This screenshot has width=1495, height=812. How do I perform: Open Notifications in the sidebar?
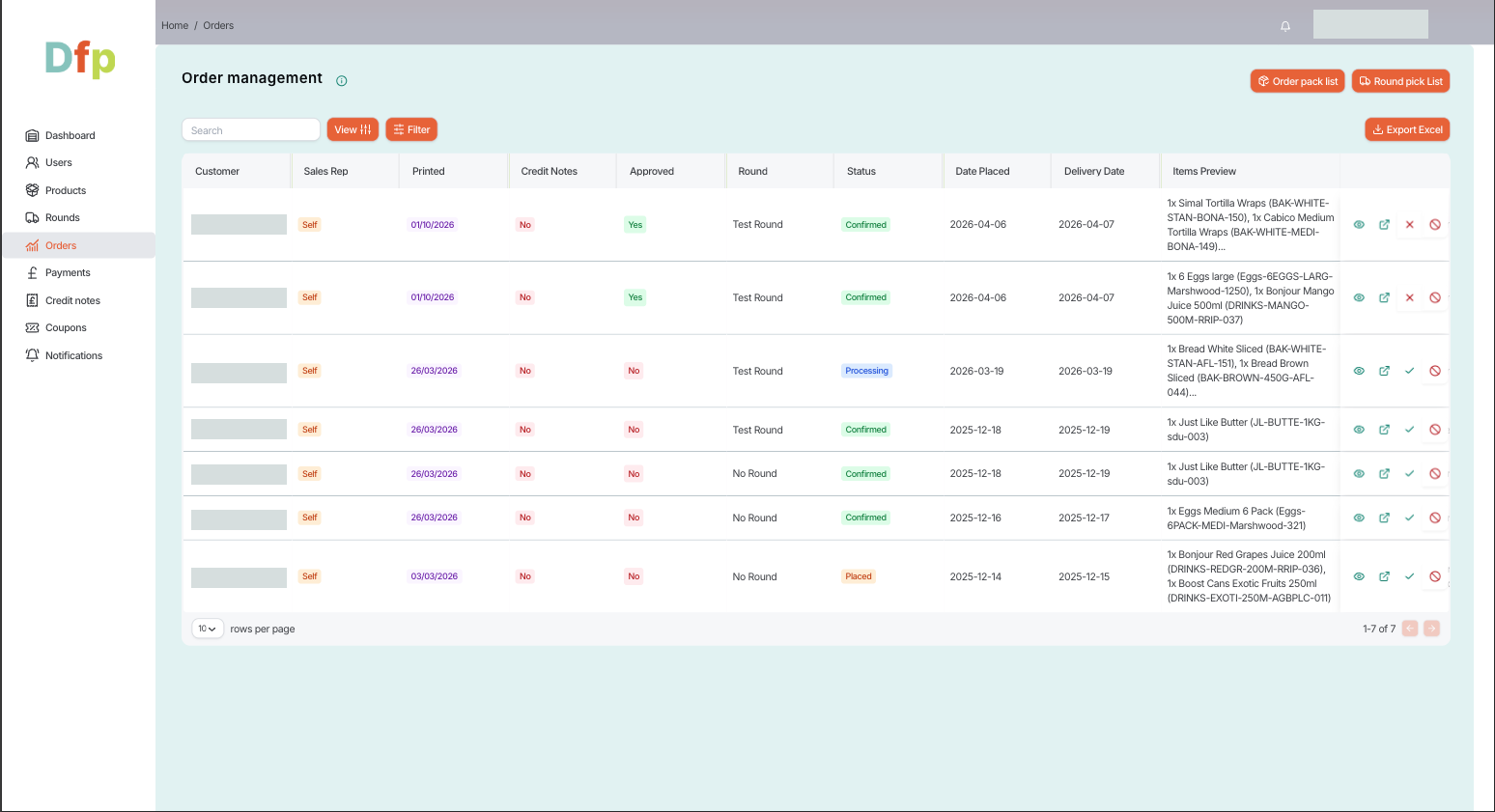(77, 355)
